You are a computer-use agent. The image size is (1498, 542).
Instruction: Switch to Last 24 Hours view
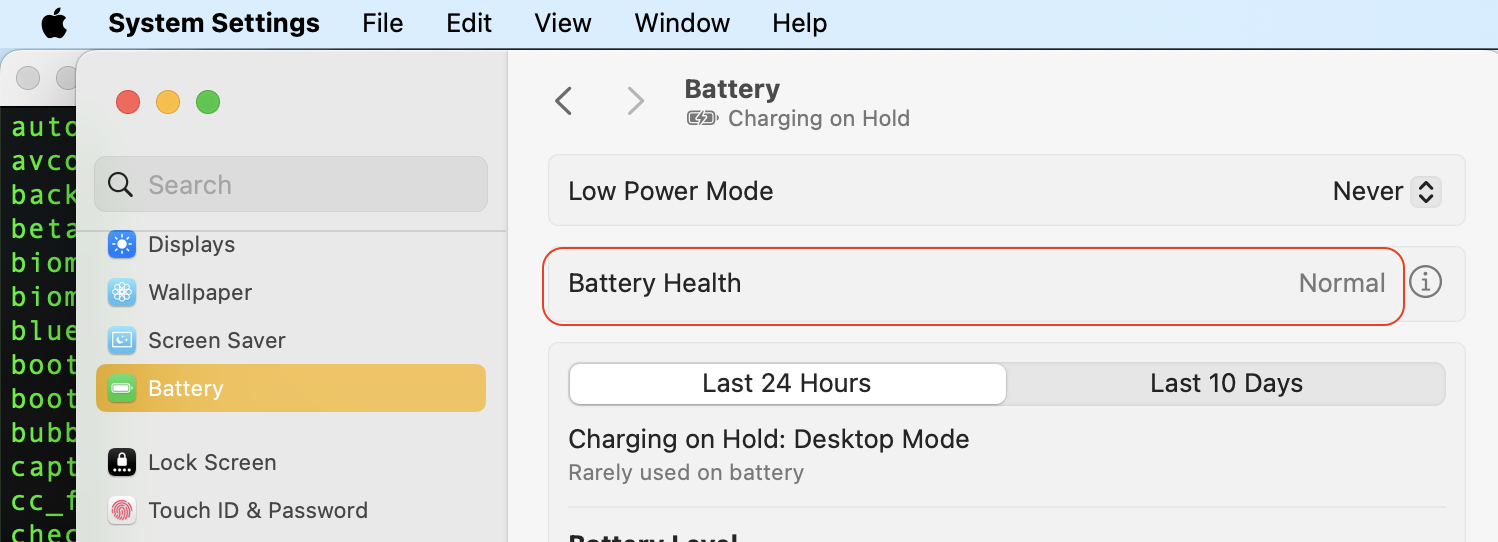[x=787, y=383]
